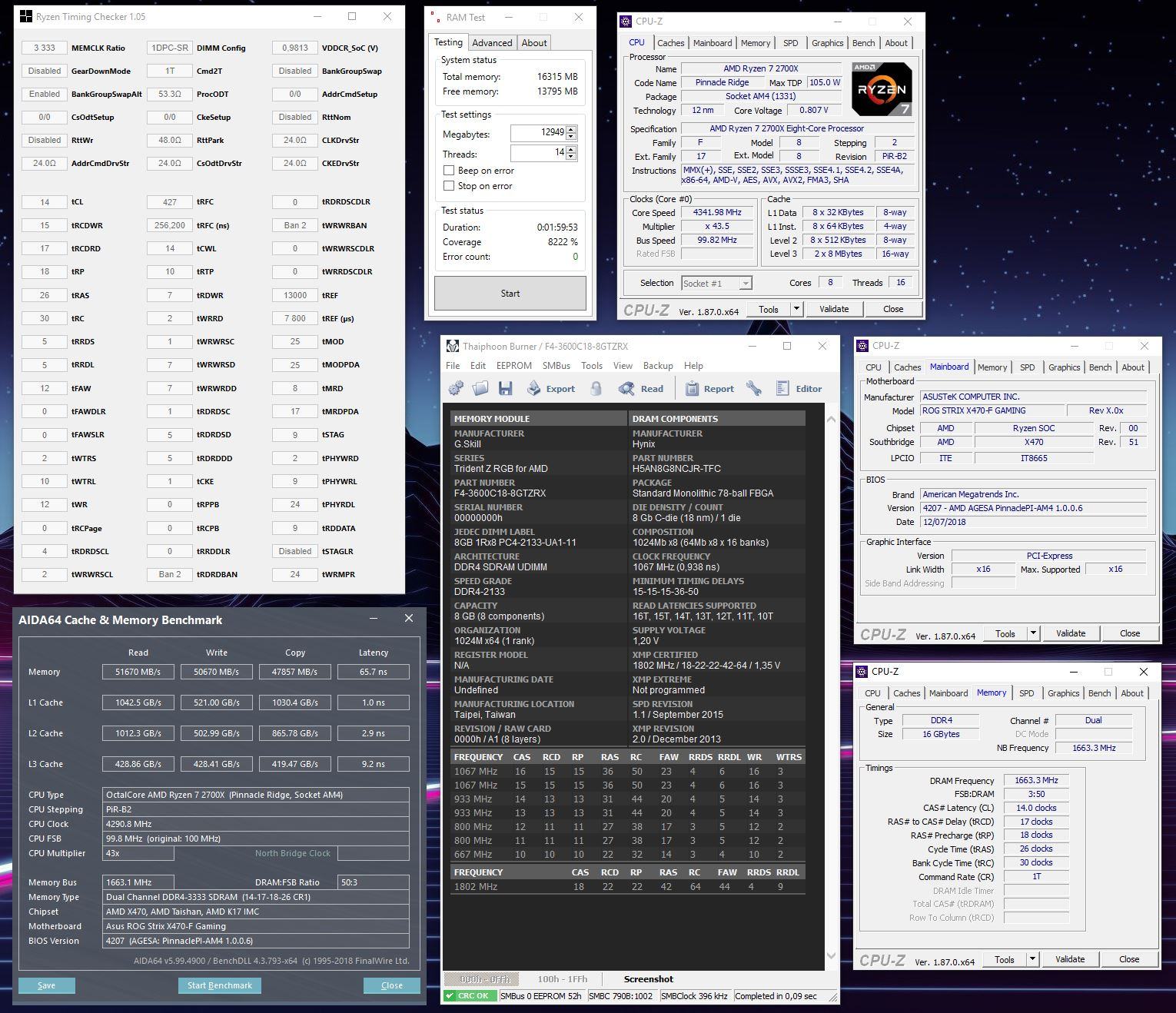Enable the Stop on error checkbox
The image size is (1176, 1013).
[x=449, y=186]
